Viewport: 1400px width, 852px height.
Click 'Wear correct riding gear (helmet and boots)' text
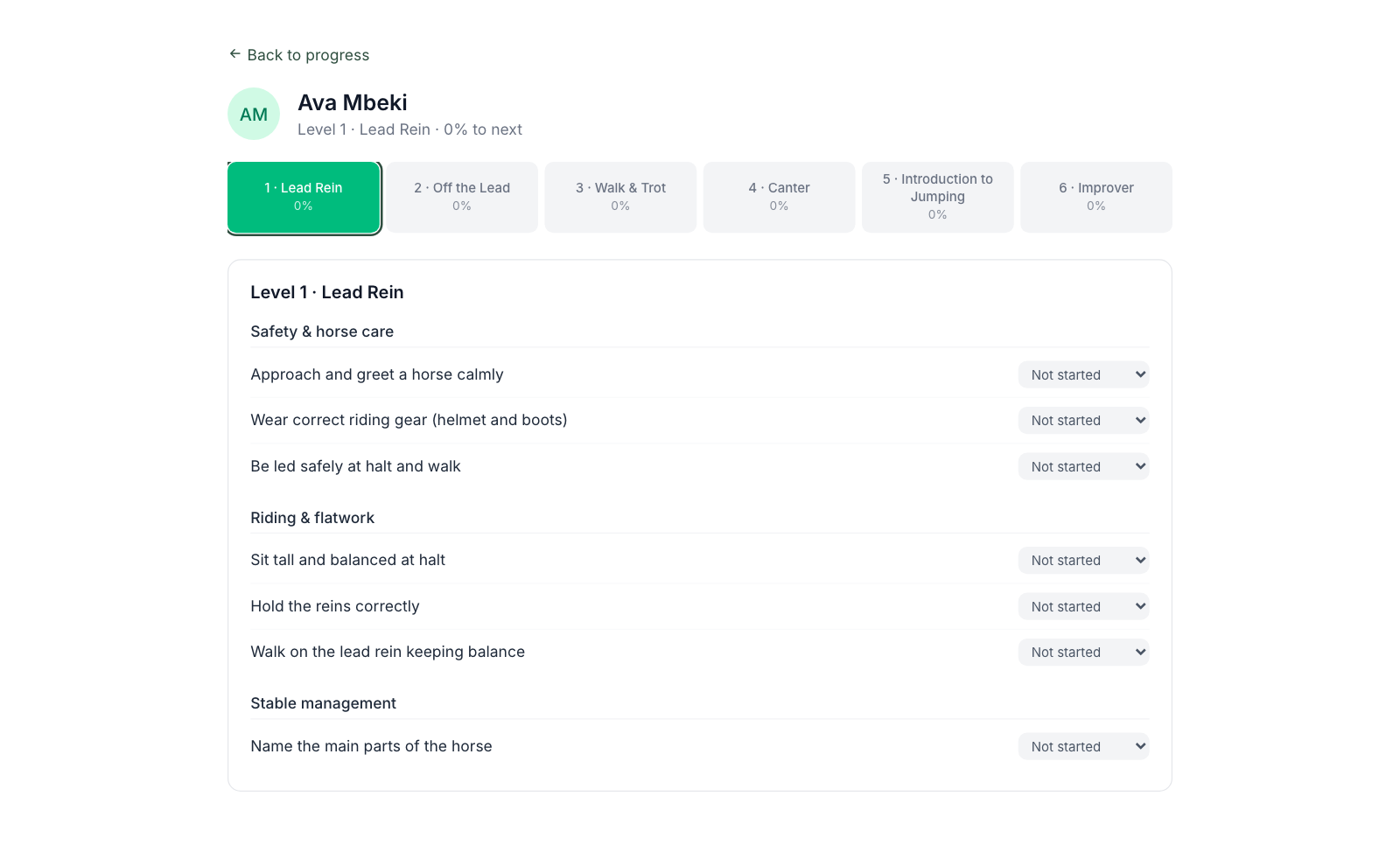click(x=409, y=420)
